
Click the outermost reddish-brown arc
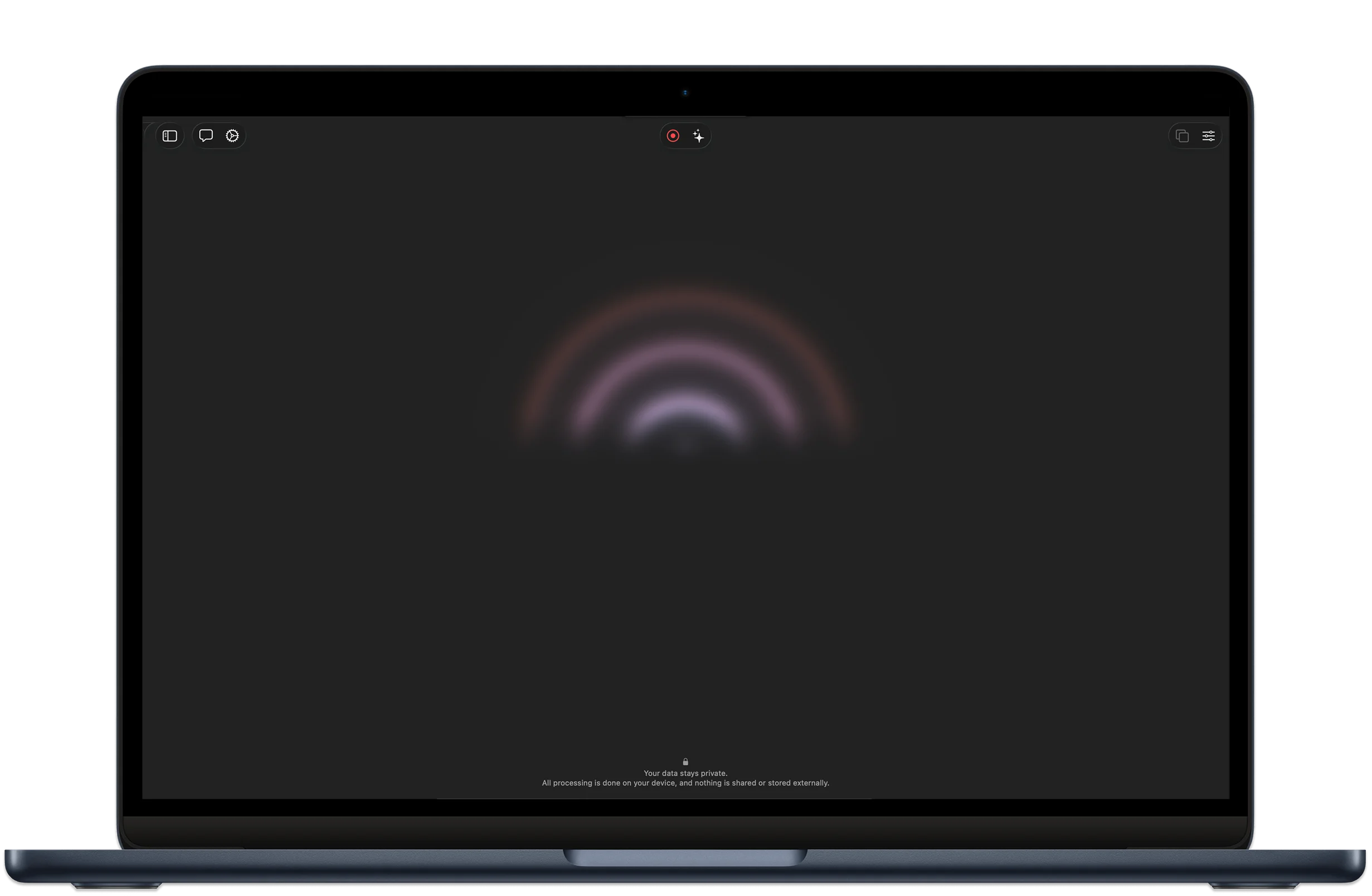[685, 295]
